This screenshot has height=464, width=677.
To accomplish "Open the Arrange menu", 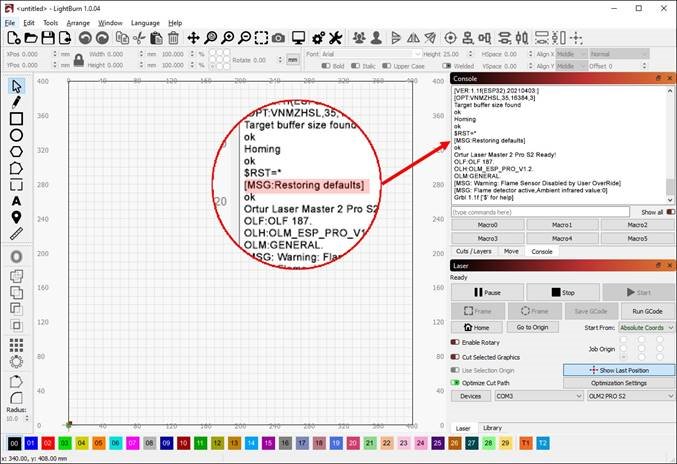I will point(78,23).
